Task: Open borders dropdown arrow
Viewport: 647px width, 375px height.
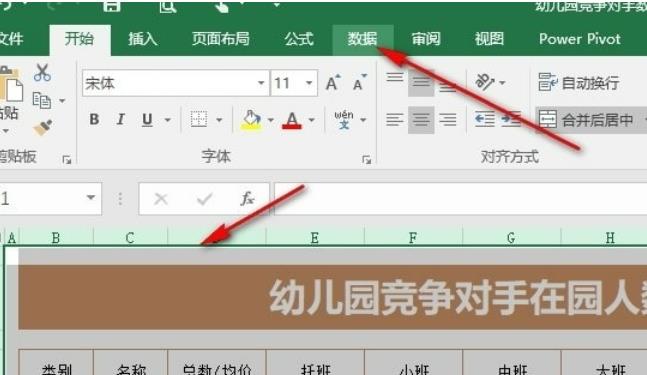Action: [219, 120]
